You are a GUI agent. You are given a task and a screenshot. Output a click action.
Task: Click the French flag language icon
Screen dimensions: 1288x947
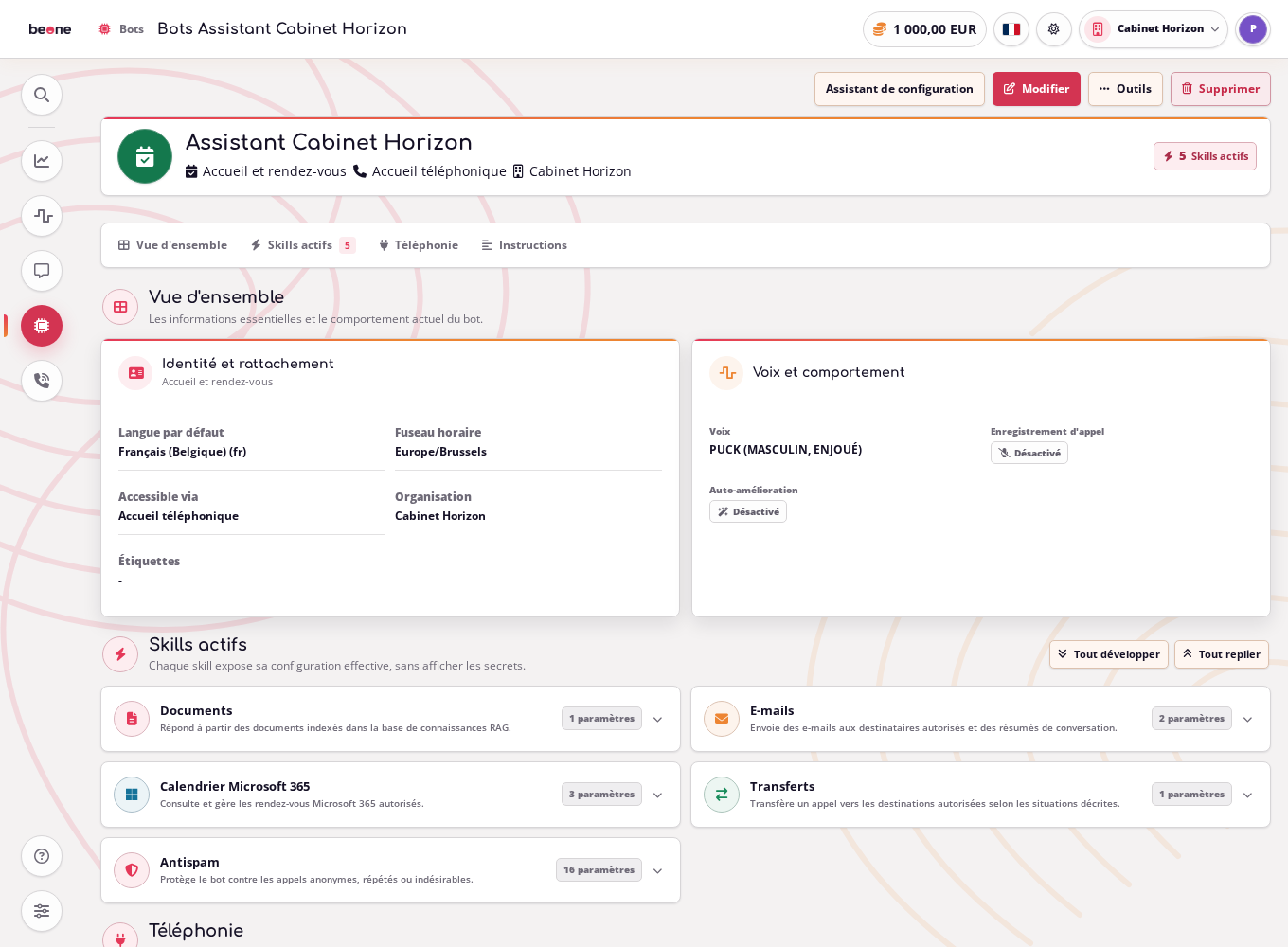tap(1011, 29)
